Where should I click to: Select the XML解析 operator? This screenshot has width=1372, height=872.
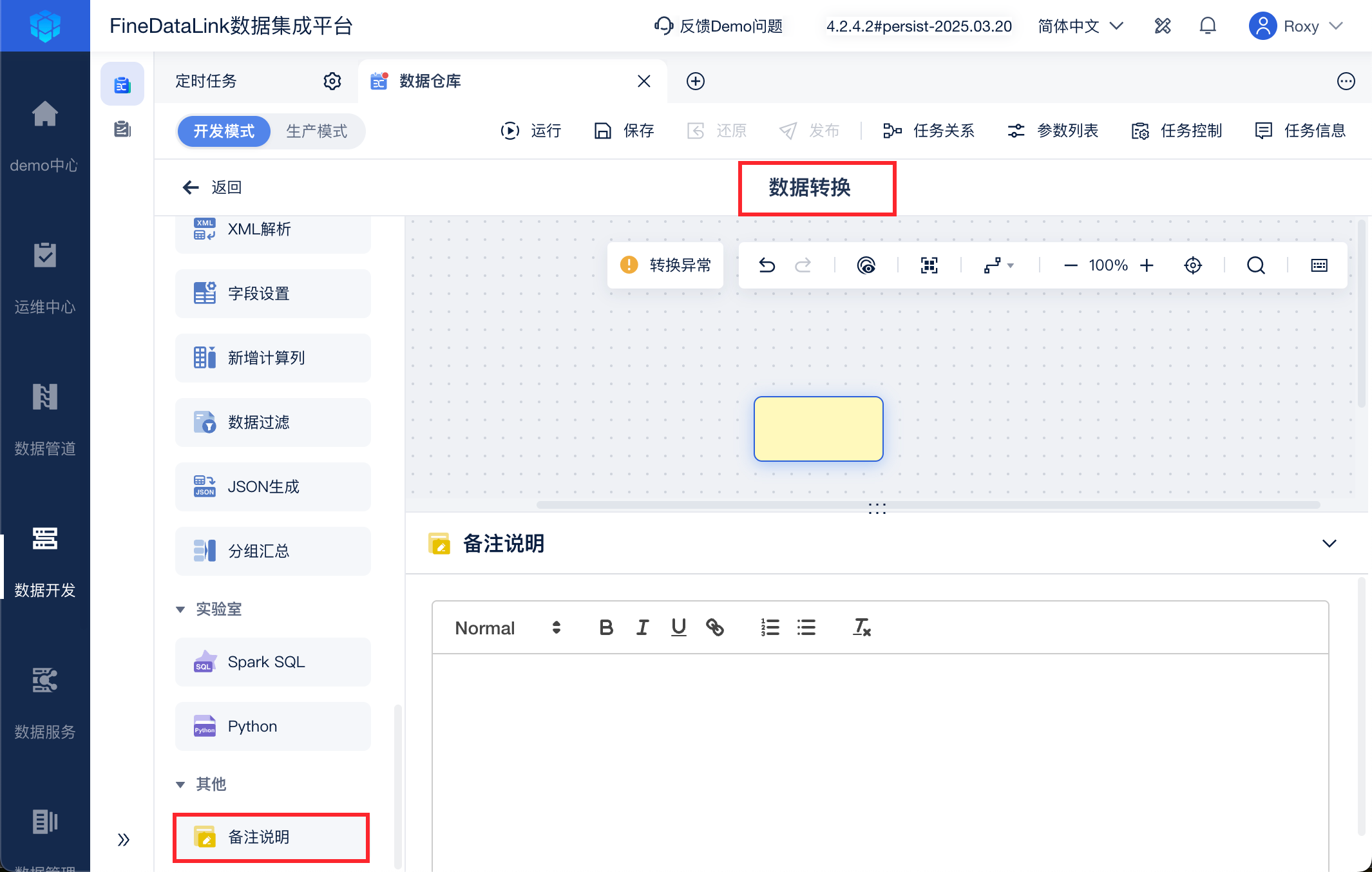(x=273, y=232)
